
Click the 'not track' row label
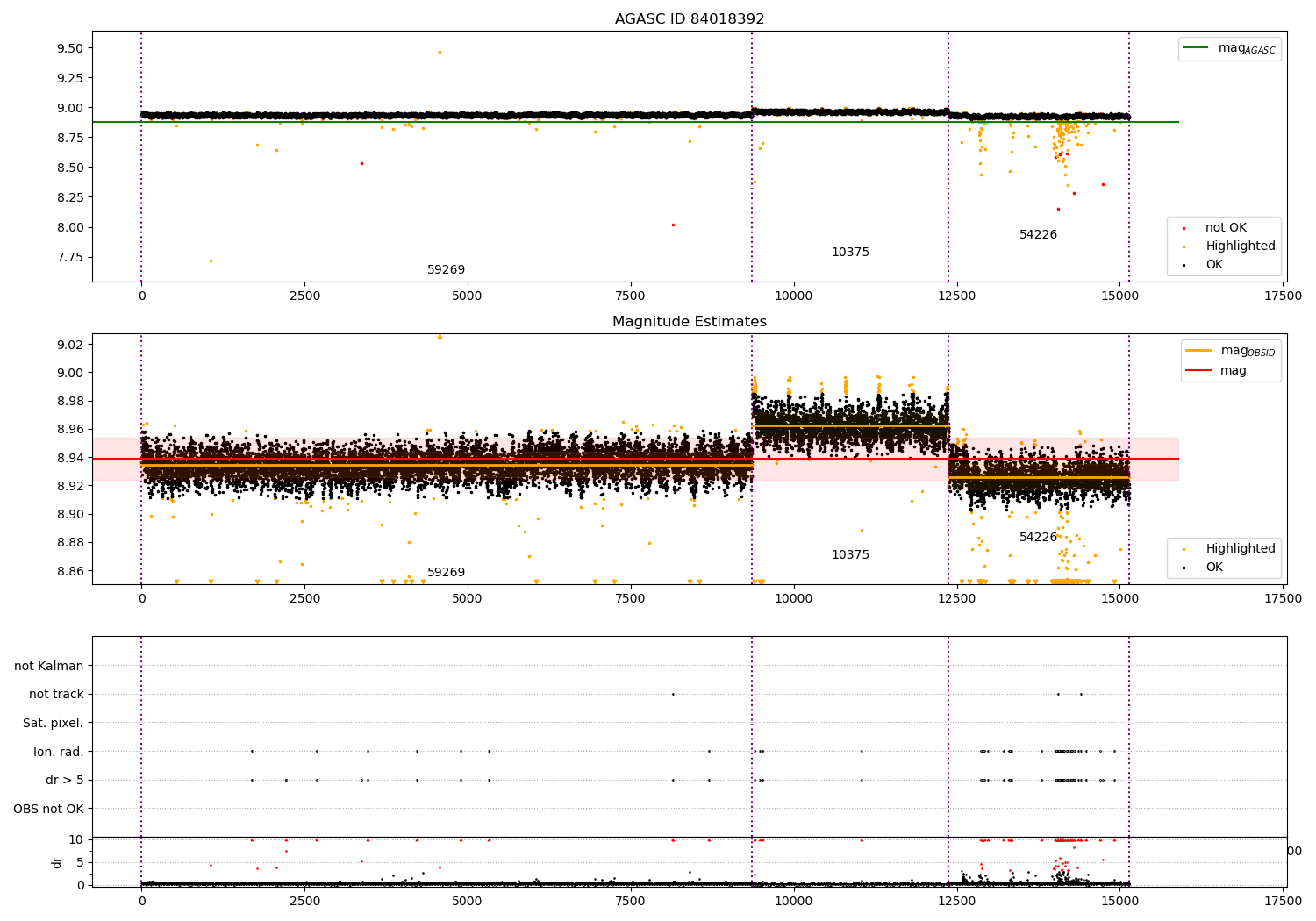[x=56, y=695]
